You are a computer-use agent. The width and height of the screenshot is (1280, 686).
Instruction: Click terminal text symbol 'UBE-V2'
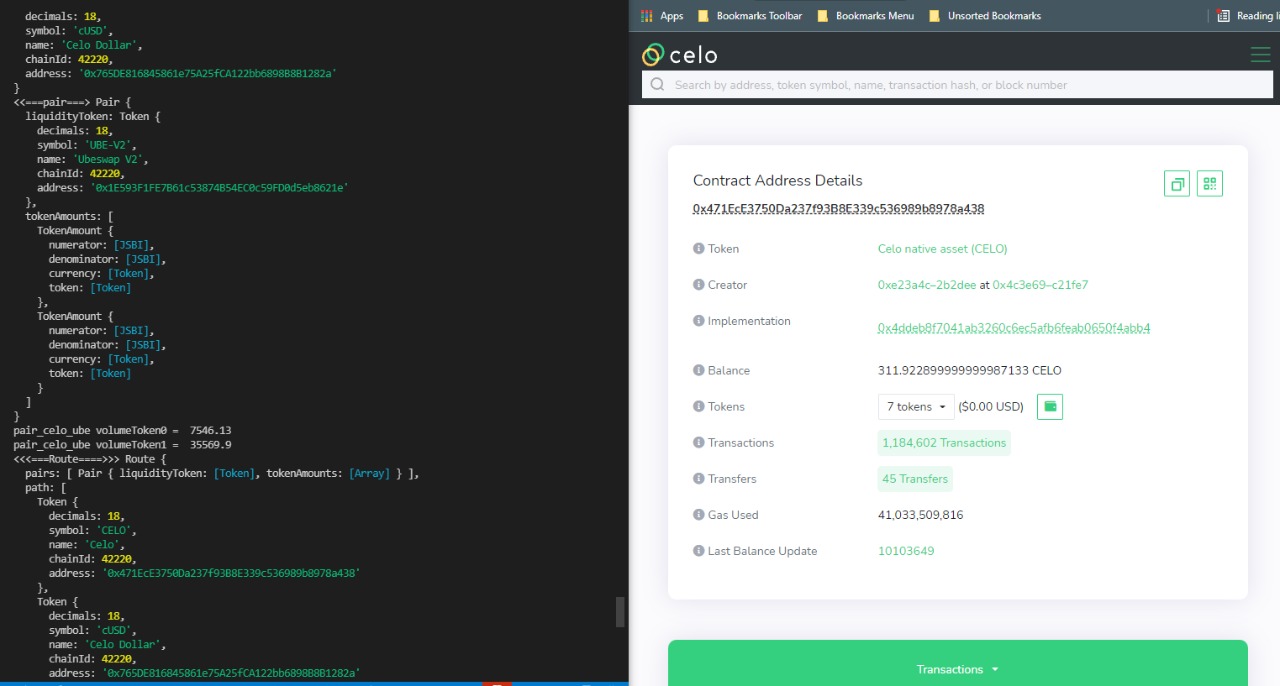[x=84, y=145]
